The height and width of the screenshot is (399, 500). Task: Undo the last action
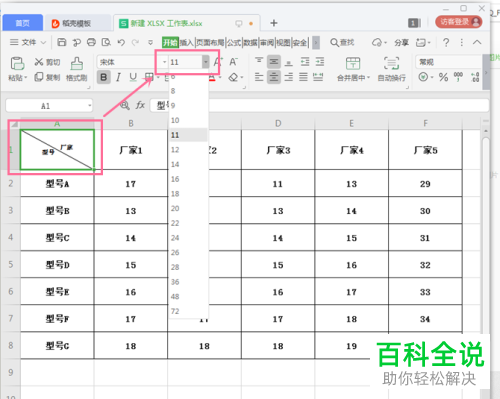click(121, 42)
